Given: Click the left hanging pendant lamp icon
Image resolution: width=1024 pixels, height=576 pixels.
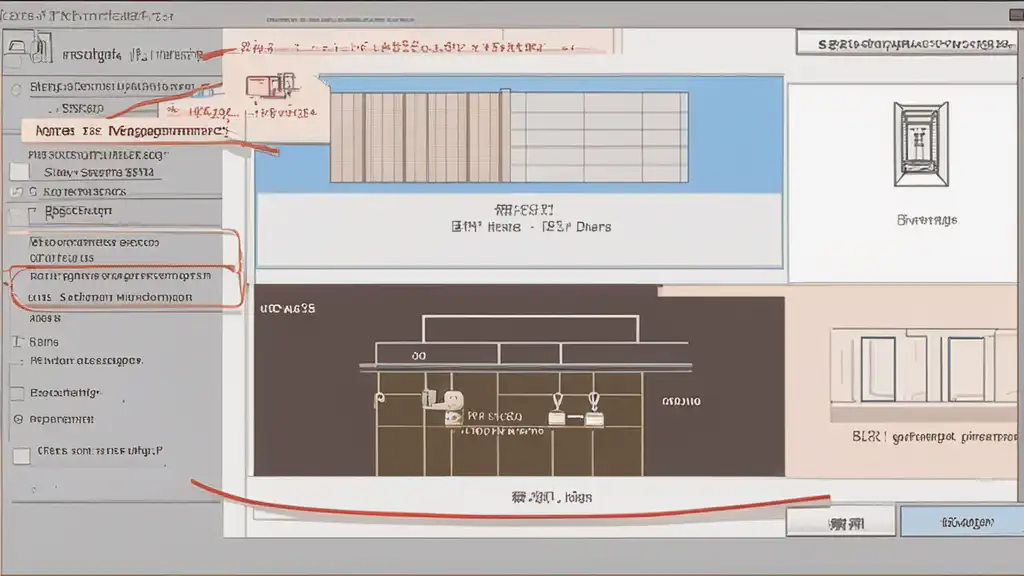Looking at the screenshot, I should pyautogui.click(x=557, y=411).
